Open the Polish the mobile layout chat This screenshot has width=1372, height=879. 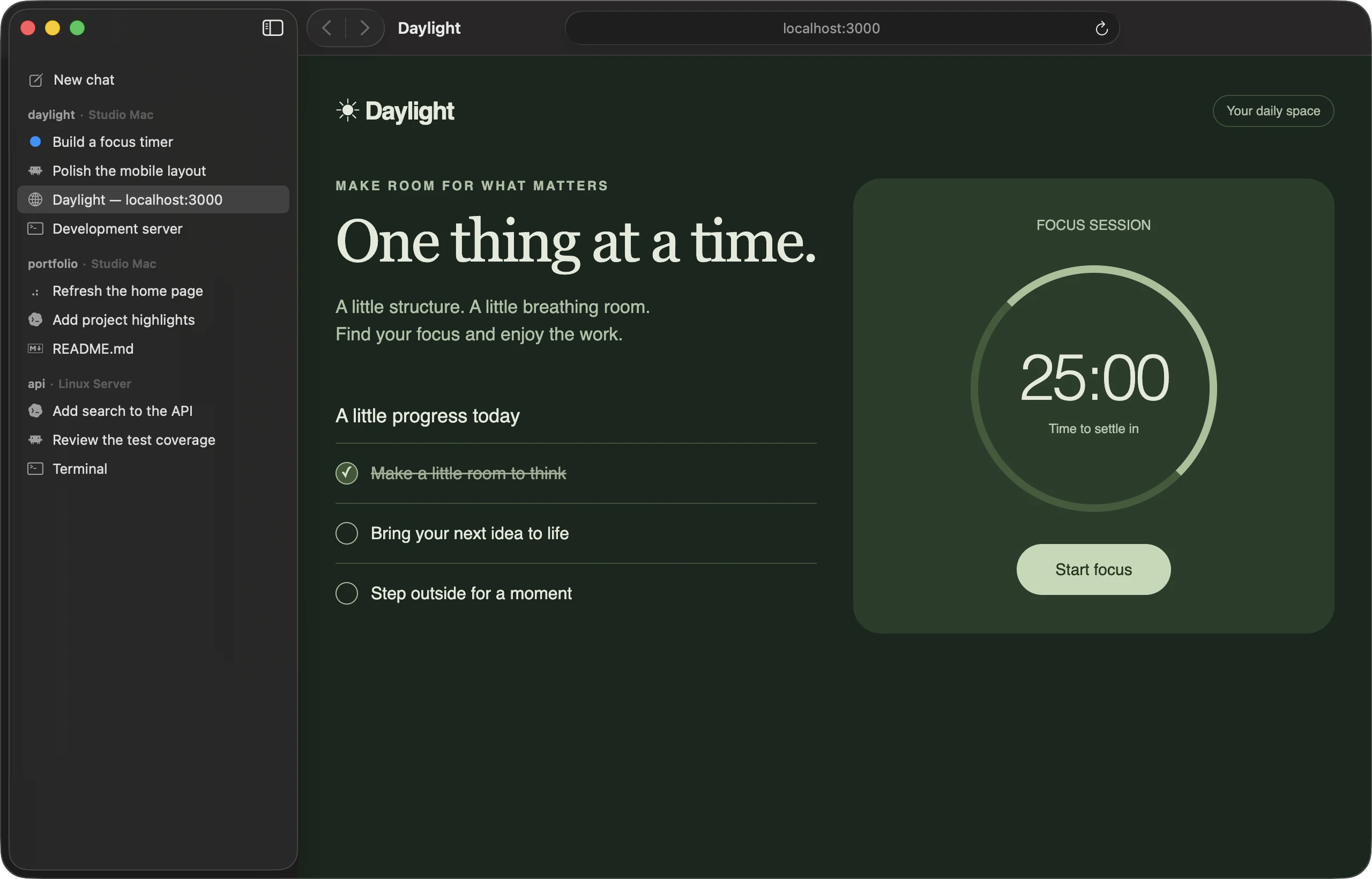153,170
